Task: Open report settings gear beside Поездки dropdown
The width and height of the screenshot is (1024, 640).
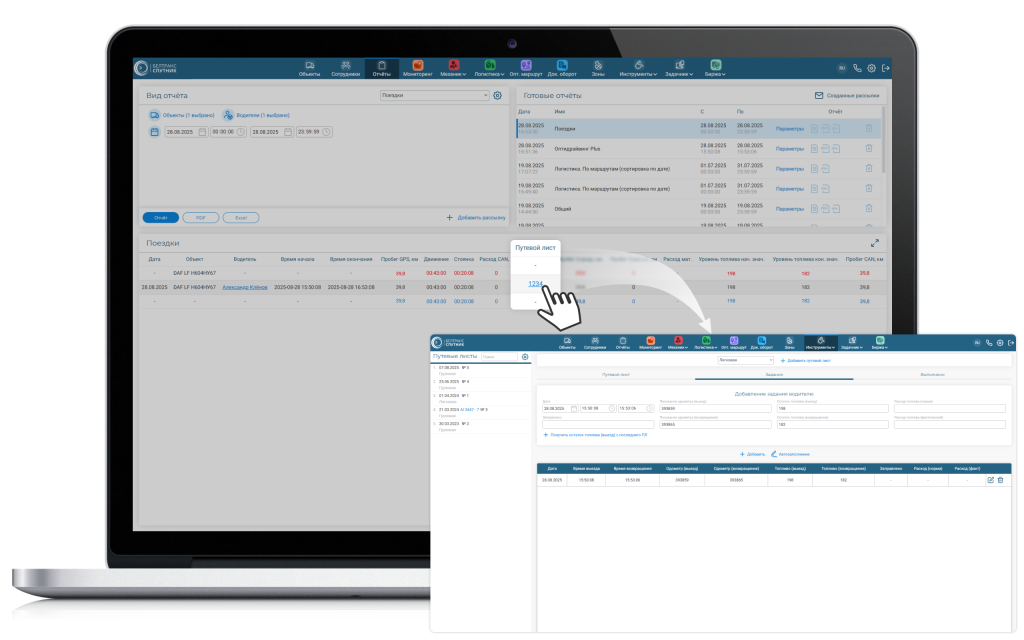Action: pos(497,95)
